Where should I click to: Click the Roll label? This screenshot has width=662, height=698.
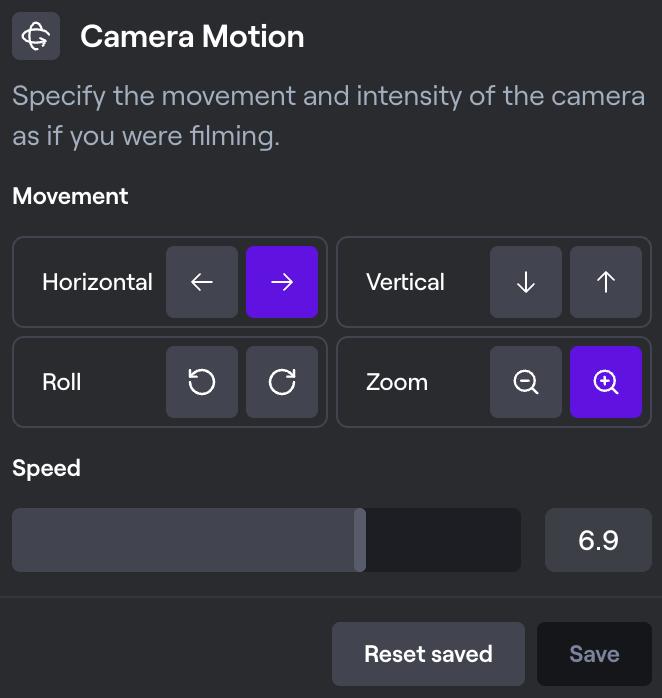pyautogui.click(x=62, y=382)
